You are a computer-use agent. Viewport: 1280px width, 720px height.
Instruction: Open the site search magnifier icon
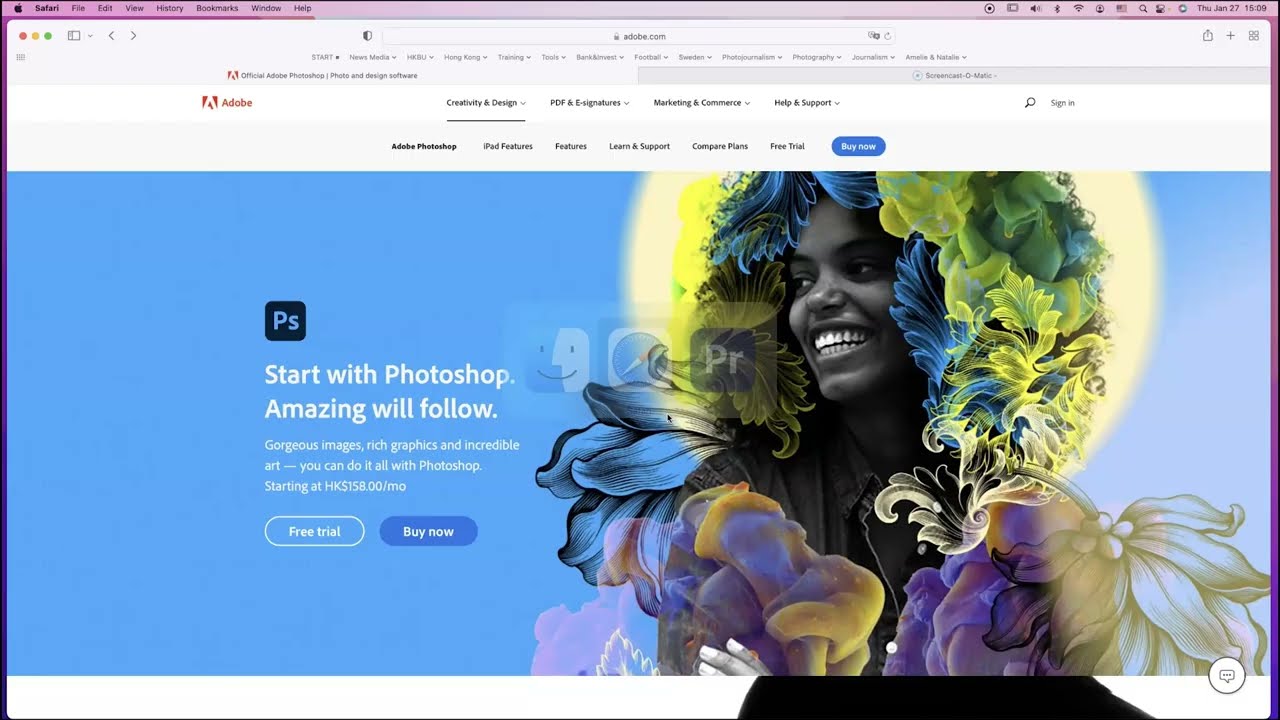pos(1030,102)
